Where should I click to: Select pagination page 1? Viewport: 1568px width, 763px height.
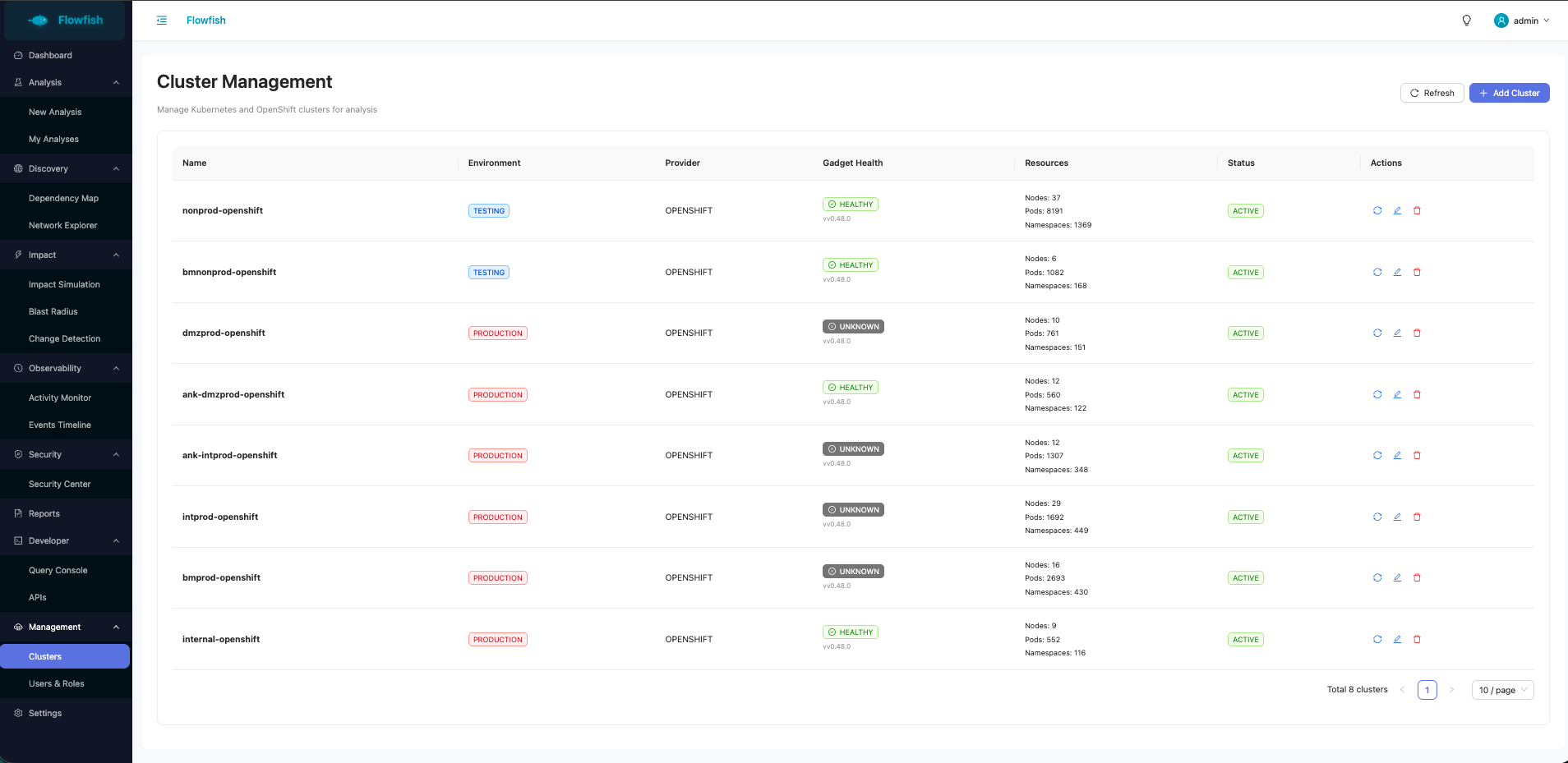(x=1427, y=690)
